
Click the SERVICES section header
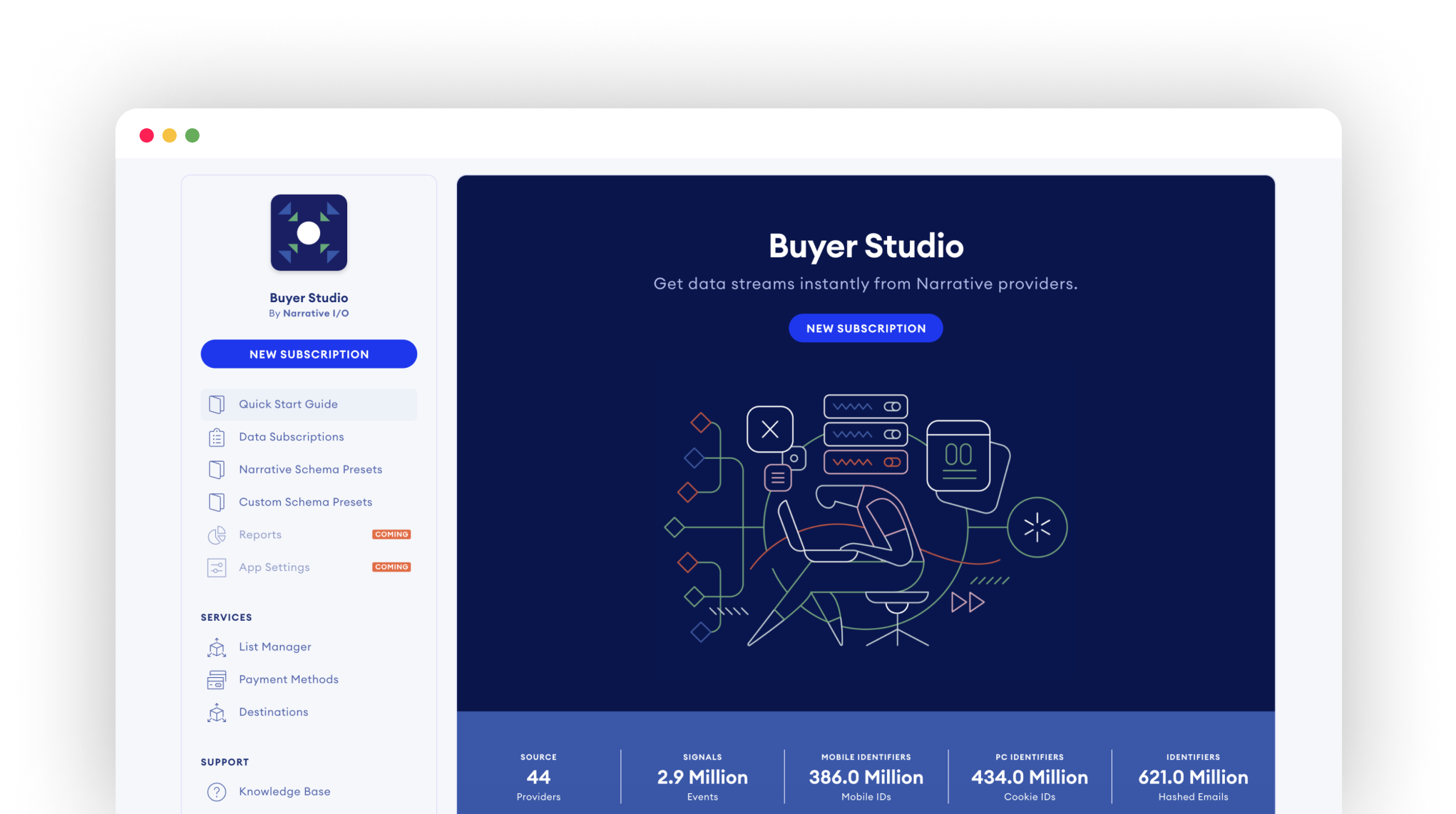226,617
